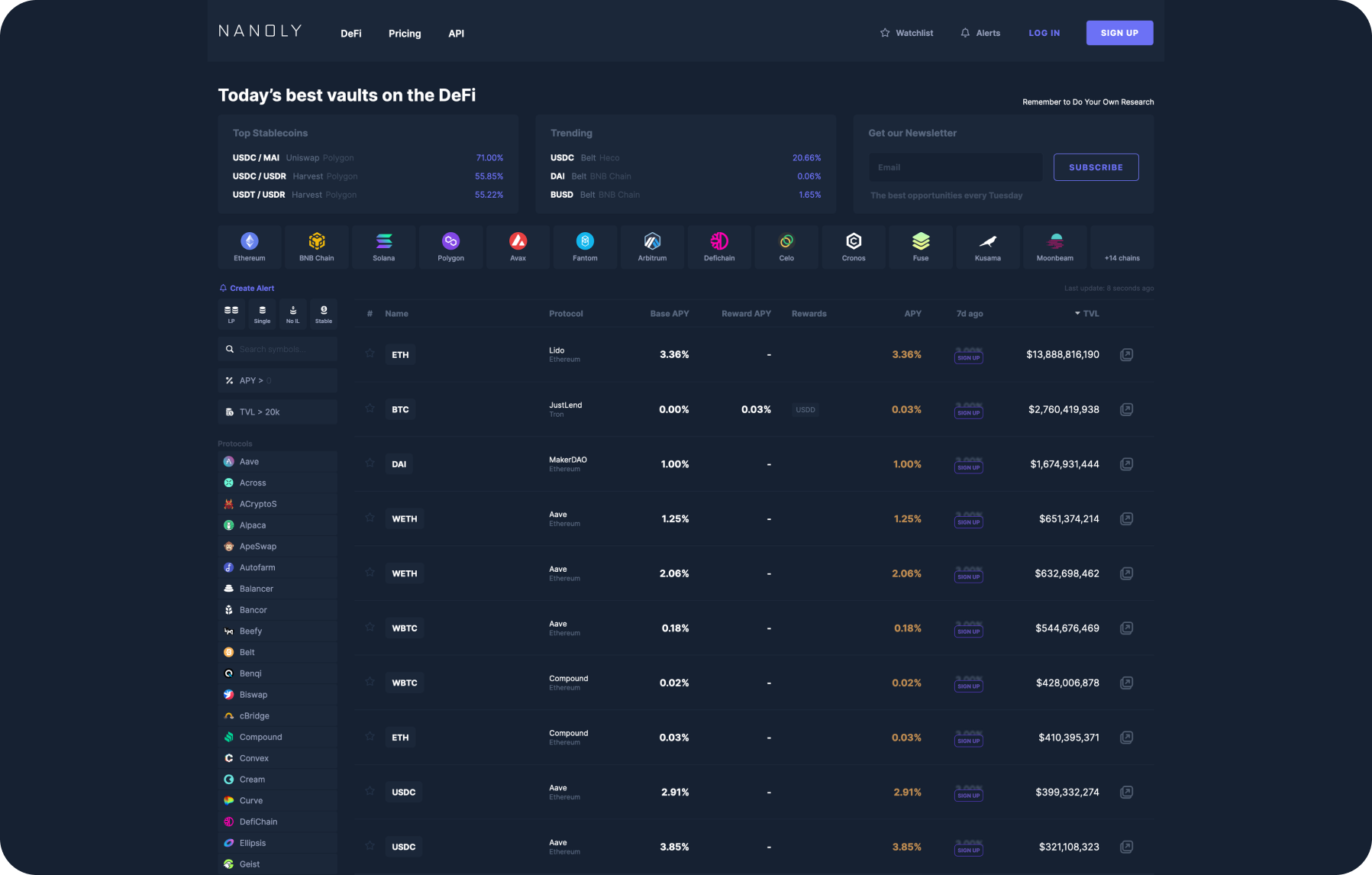Viewport: 1372px width, 875px height.
Task: Filter by Kusama chain
Action: point(988,247)
